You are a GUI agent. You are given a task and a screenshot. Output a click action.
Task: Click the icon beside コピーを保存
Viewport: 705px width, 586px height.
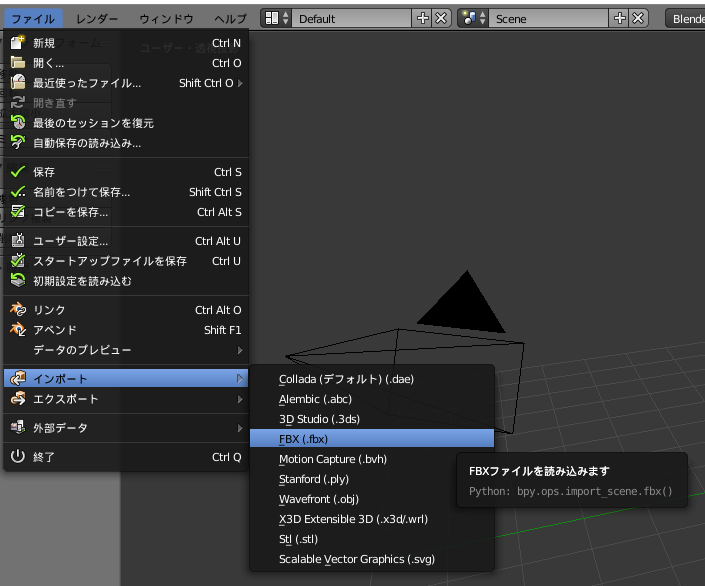18,212
